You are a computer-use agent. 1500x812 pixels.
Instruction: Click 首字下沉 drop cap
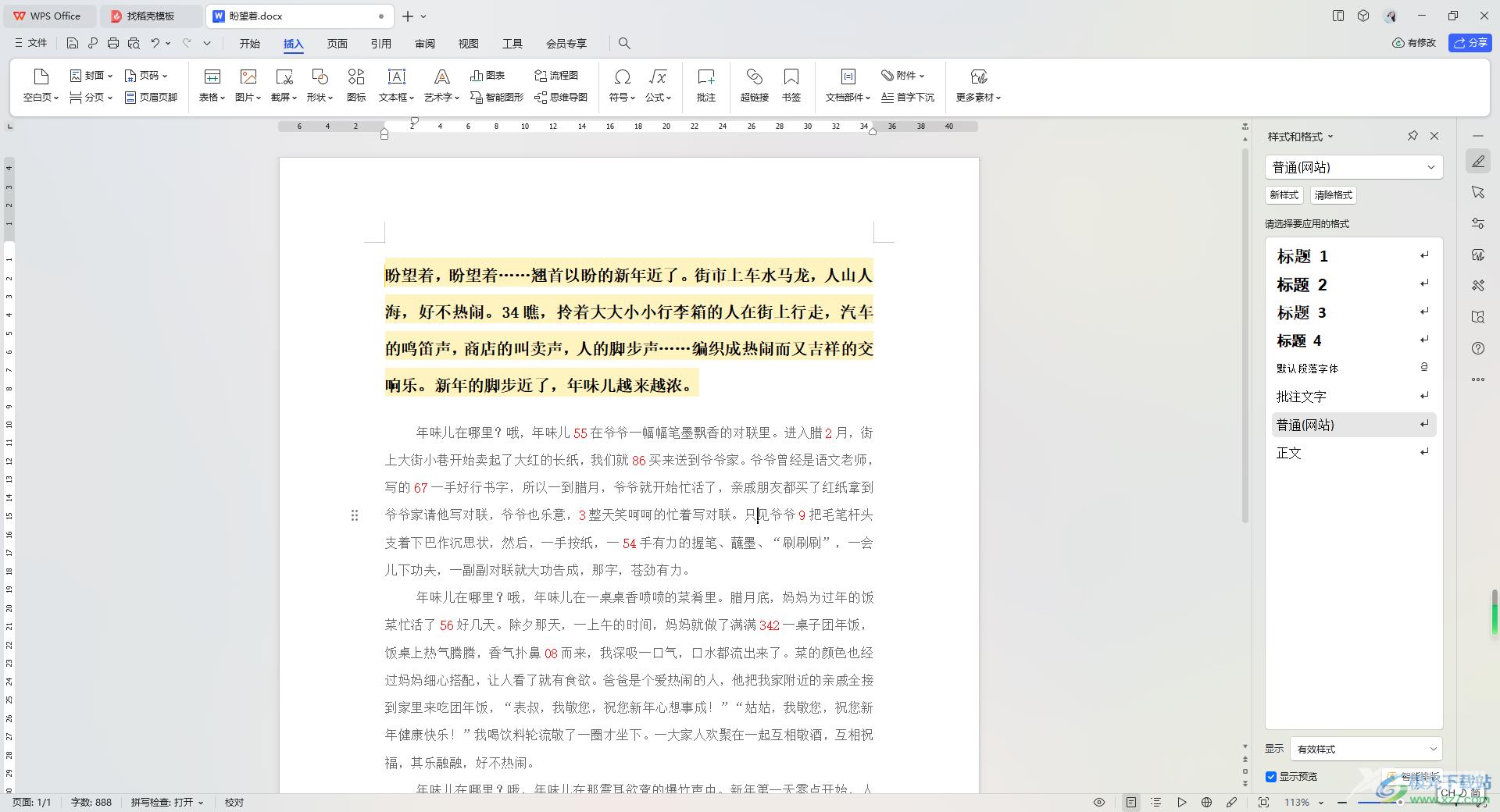(908, 98)
